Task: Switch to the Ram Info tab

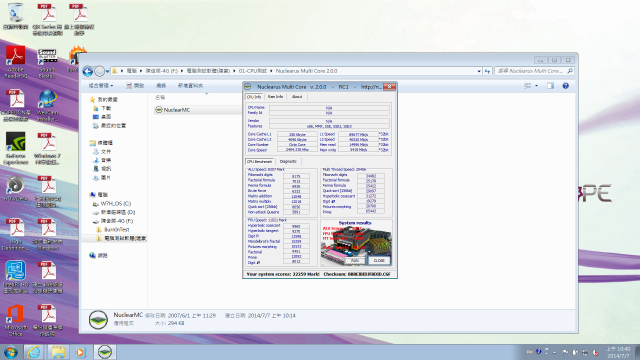Action: [275, 97]
